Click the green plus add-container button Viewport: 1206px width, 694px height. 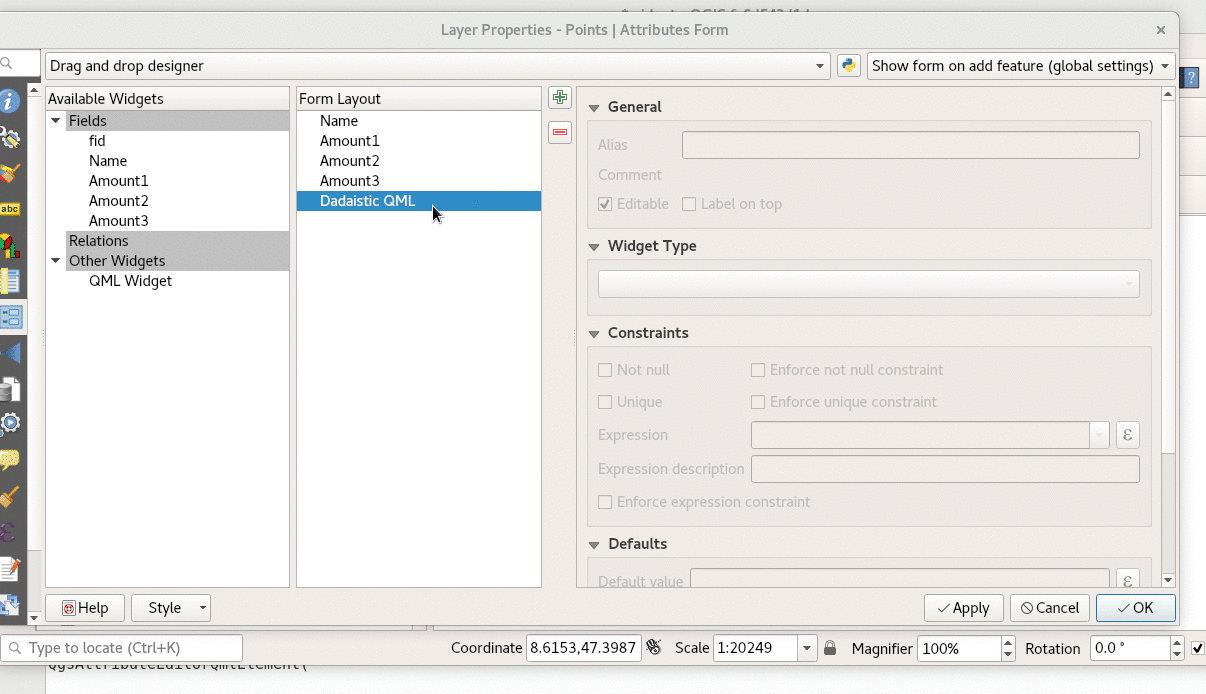pyautogui.click(x=560, y=98)
